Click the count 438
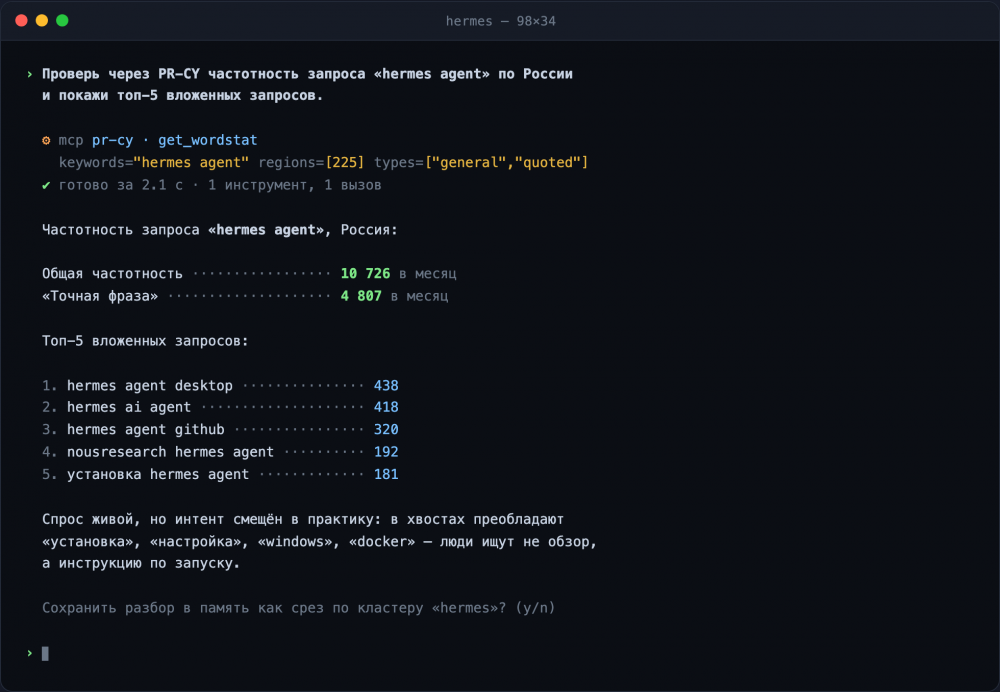Viewport: 1000px width, 692px height. click(386, 385)
